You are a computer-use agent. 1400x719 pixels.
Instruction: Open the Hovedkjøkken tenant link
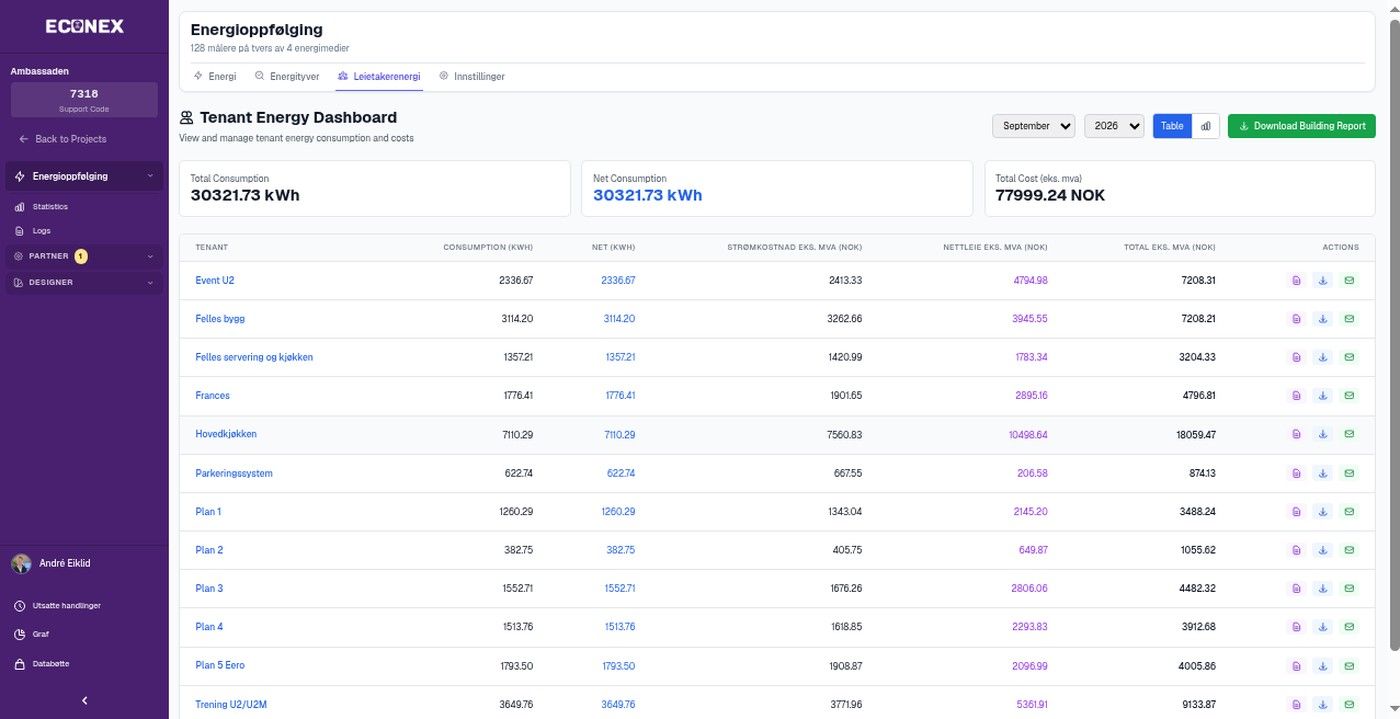[226, 434]
